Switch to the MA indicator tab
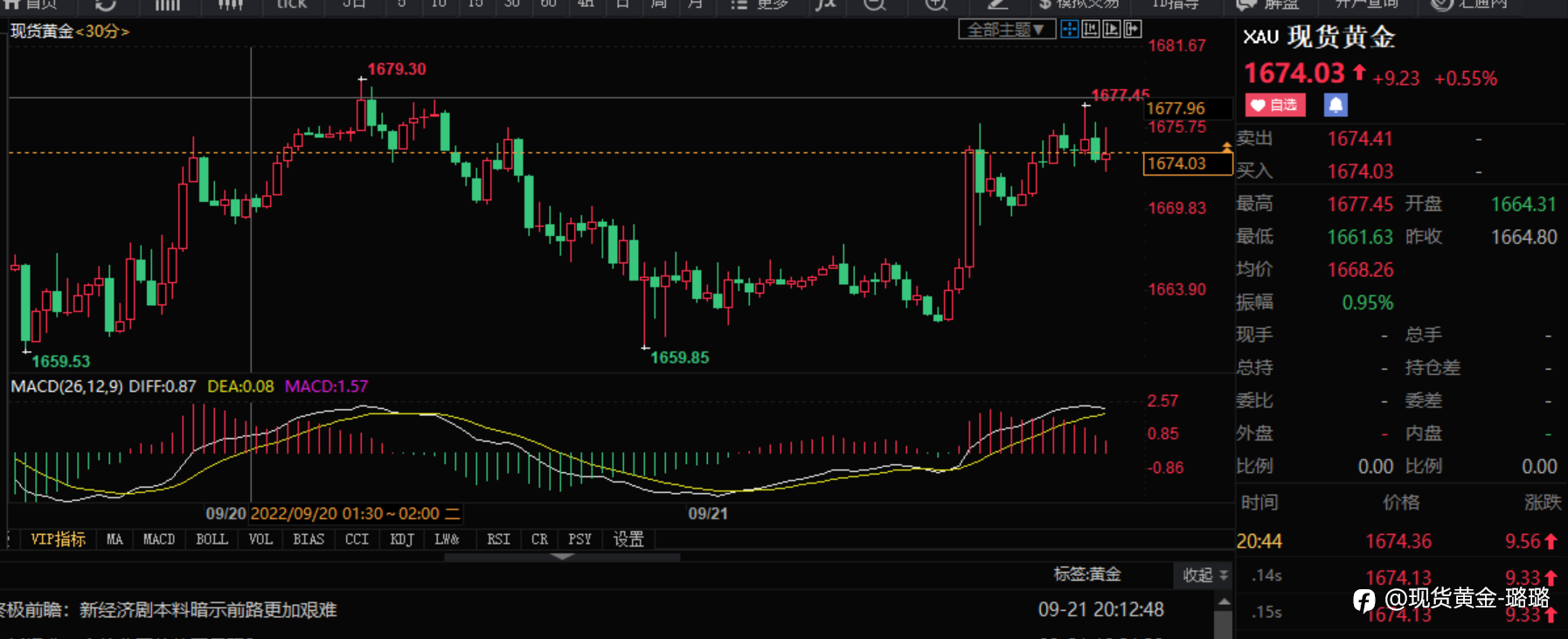1568x639 pixels. [114, 539]
